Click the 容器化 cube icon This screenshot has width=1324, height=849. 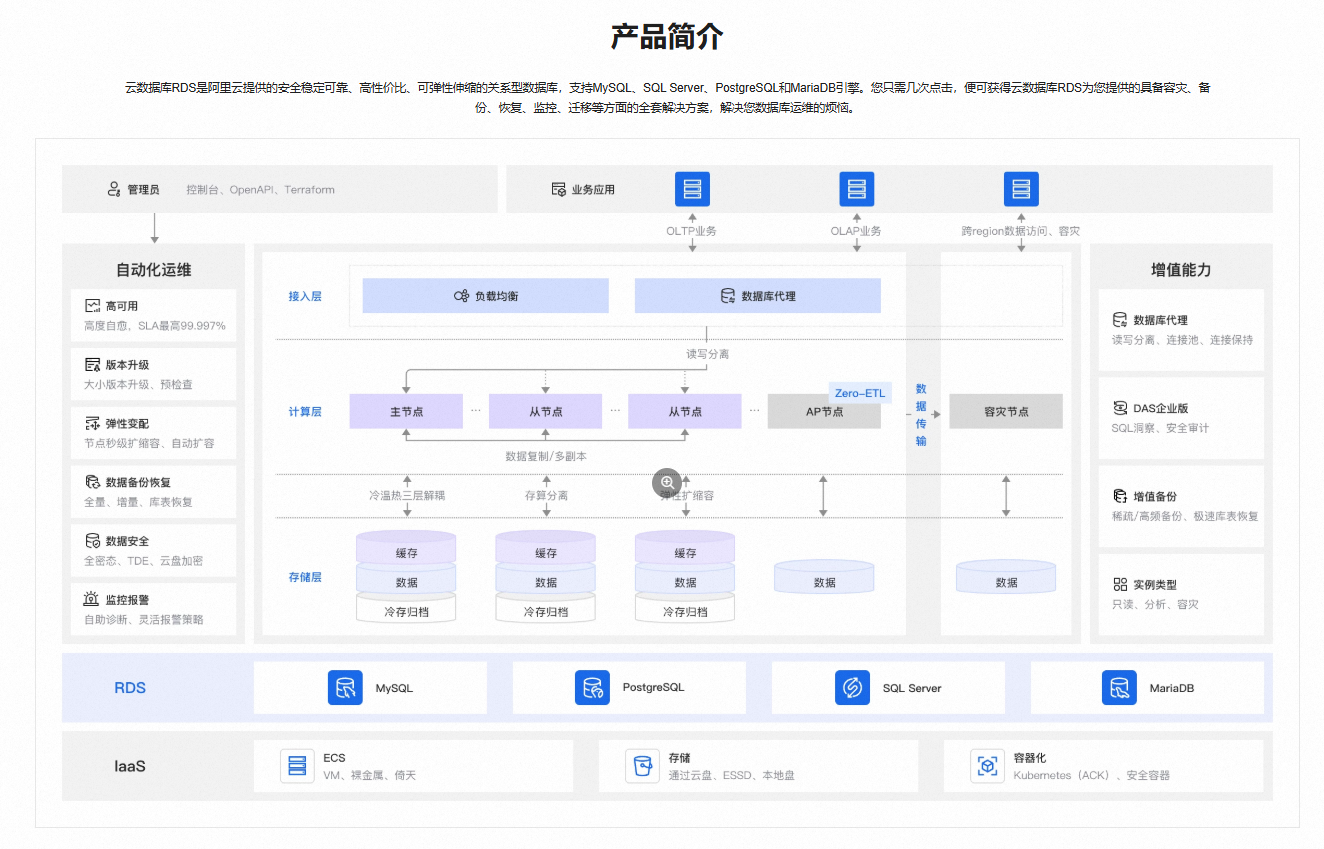(x=987, y=766)
